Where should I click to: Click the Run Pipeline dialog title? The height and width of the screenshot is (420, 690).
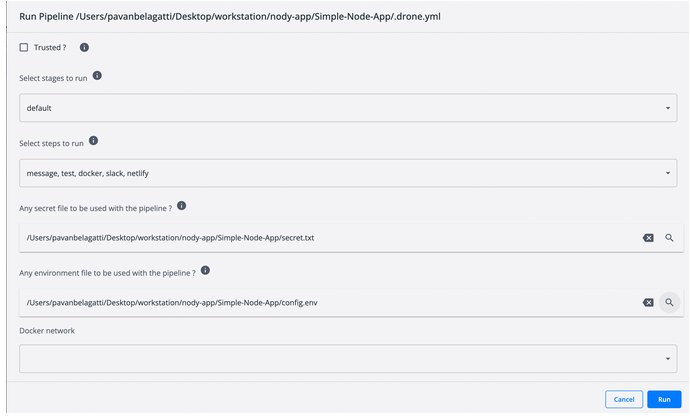[192, 13]
